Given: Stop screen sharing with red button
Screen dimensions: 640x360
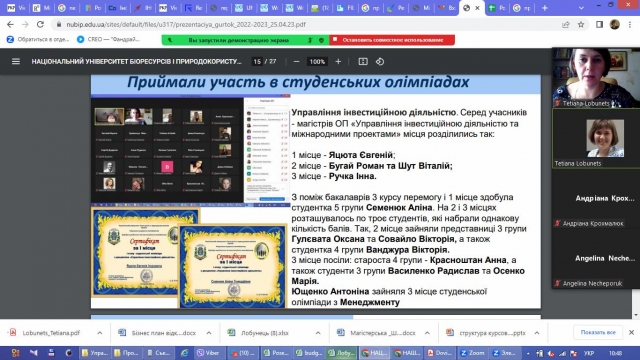Looking at the screenshot, I should [x=392, y=40].
